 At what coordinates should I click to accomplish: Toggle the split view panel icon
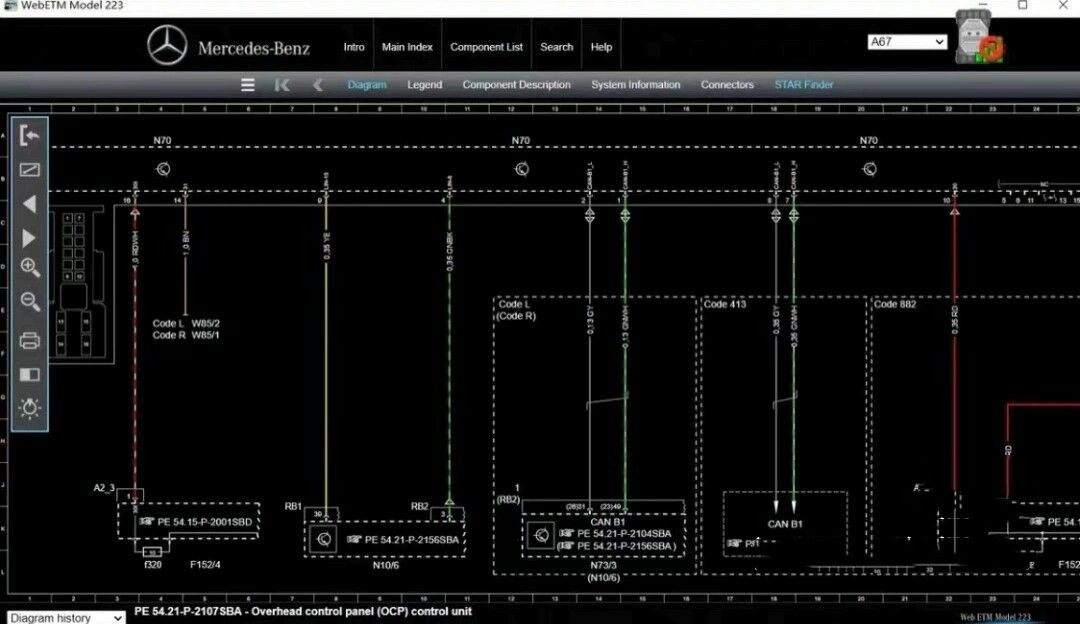coord(29,375)
